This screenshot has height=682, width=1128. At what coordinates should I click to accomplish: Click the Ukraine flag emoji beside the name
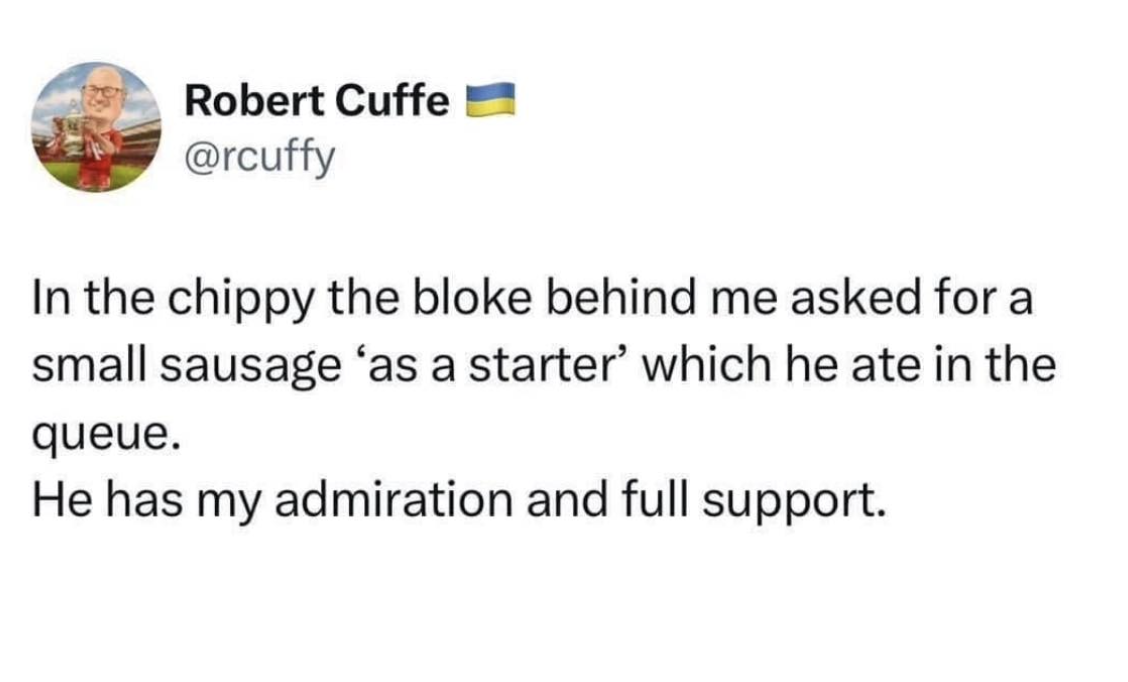[491, 100]
